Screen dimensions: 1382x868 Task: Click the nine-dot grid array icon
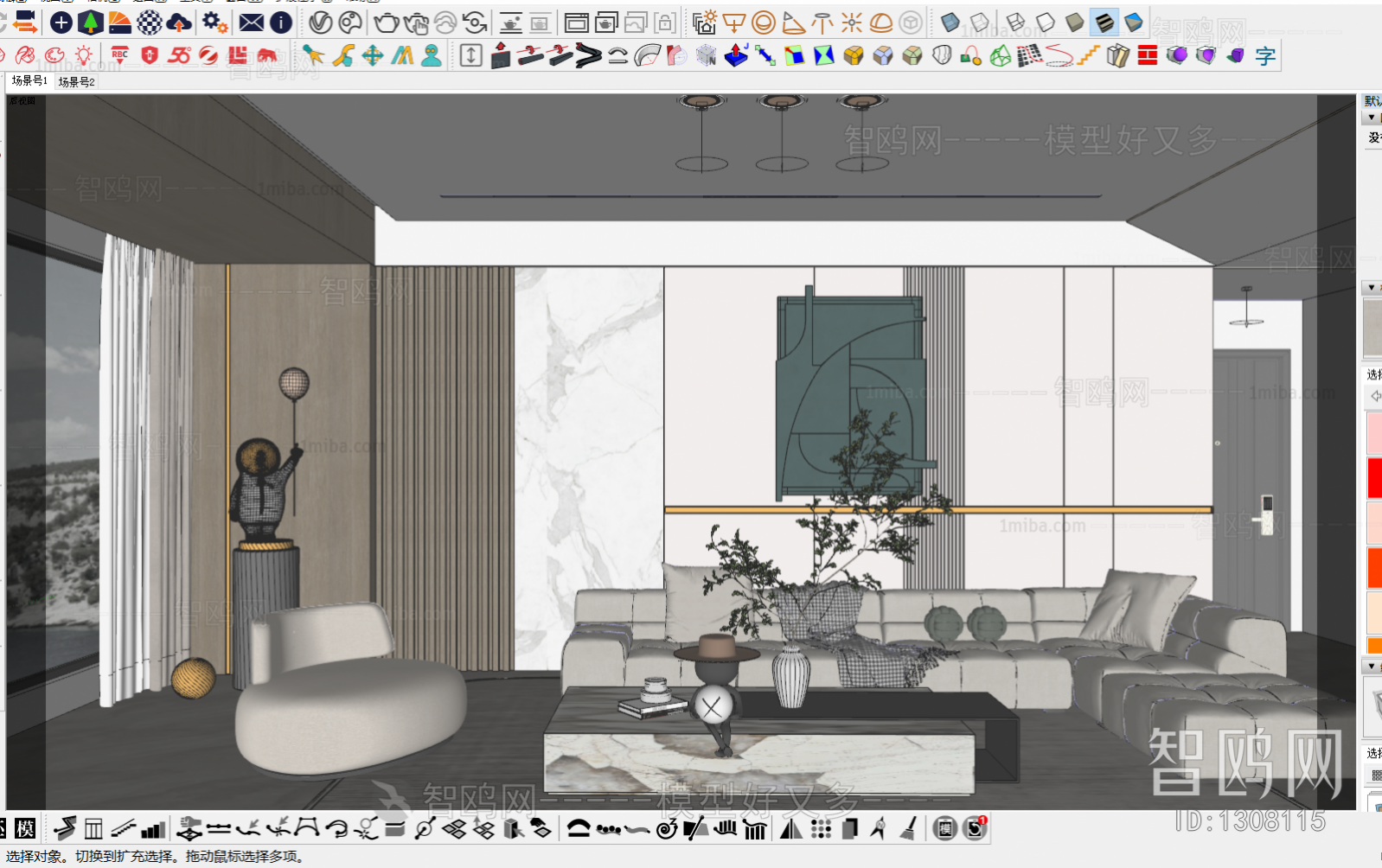coord(821,829)
